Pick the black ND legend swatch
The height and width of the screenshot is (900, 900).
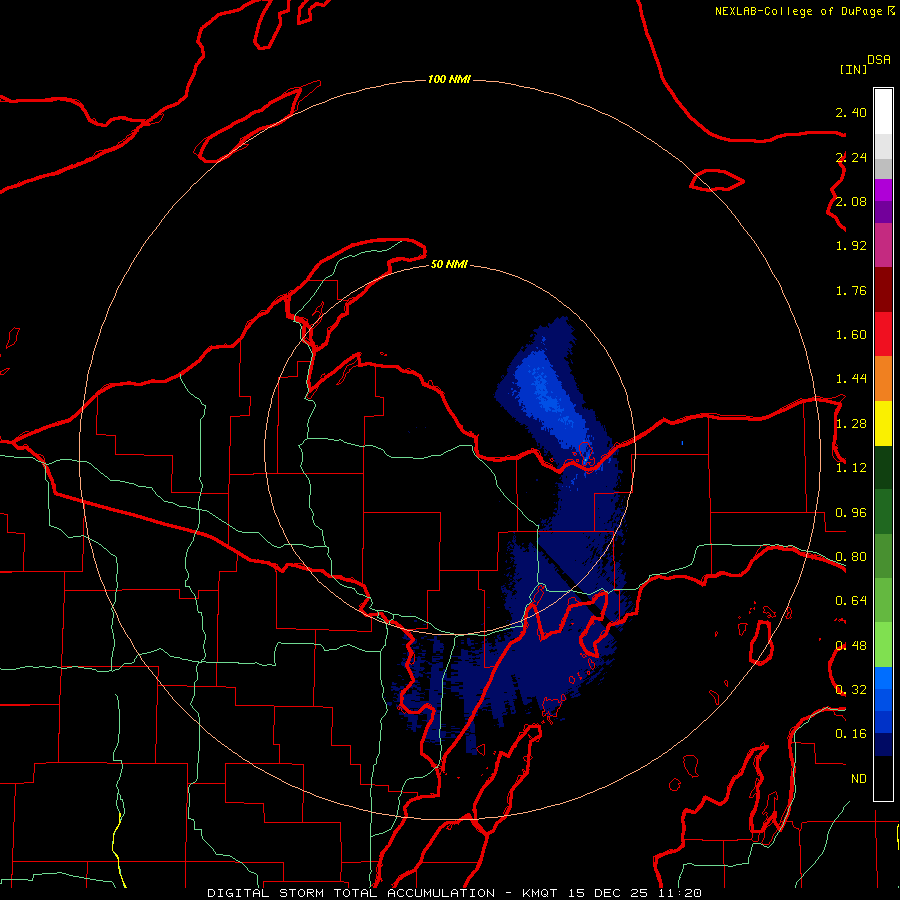883,778
